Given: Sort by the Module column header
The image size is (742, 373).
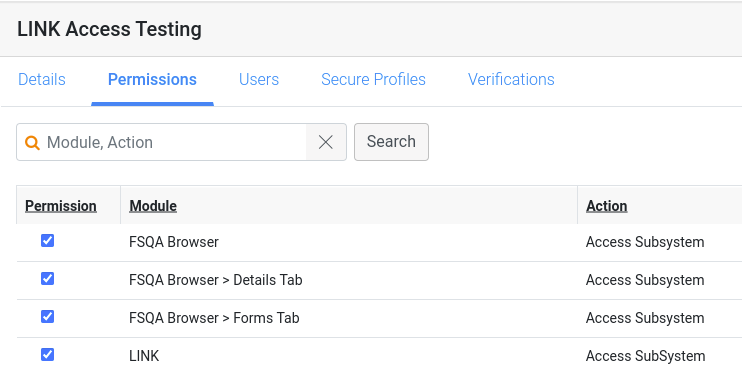Looking at the screenshot, I should tap(153, 206).
